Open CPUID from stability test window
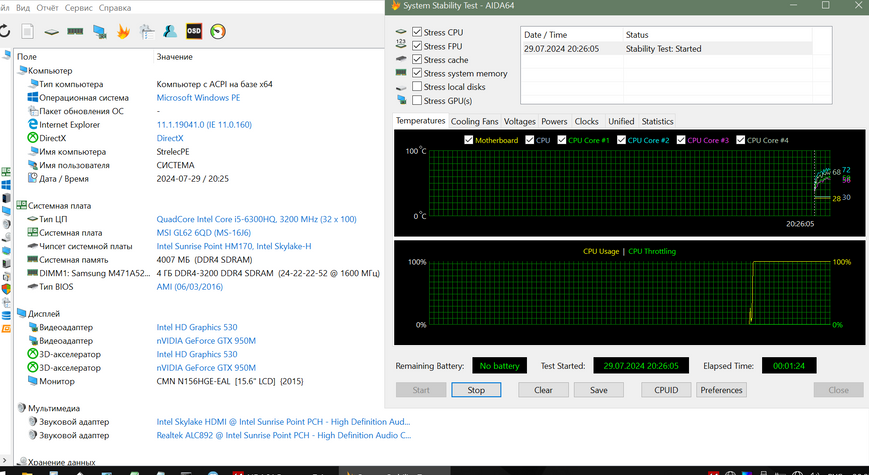 coord(666,390)
